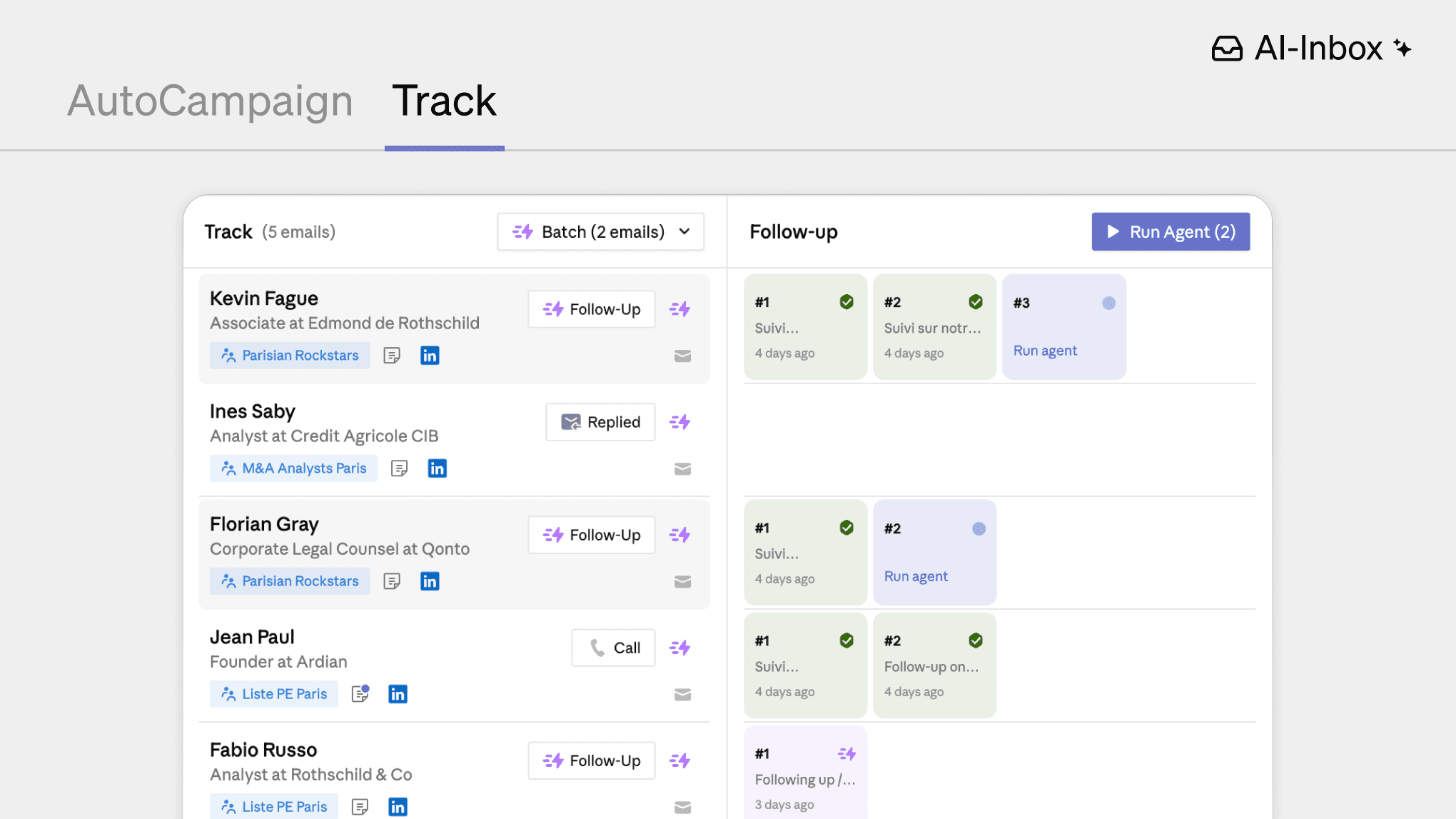The height and width of the screenshot is (819, 1456).
Task: Click the pending status dot on Florian's follow-up #2
Action: click(978, 527)
